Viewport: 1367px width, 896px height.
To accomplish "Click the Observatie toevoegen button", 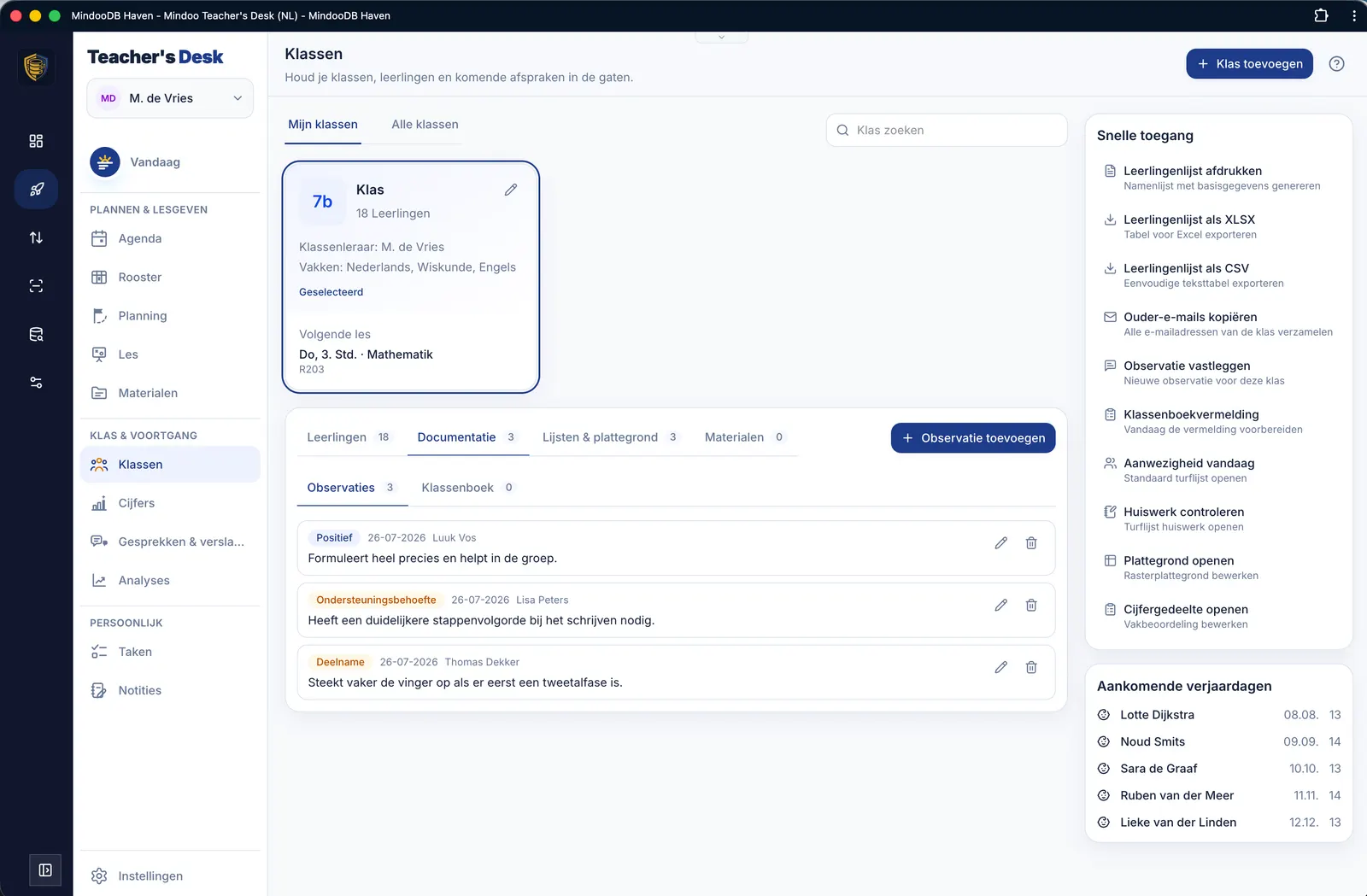I will (973, 438).
